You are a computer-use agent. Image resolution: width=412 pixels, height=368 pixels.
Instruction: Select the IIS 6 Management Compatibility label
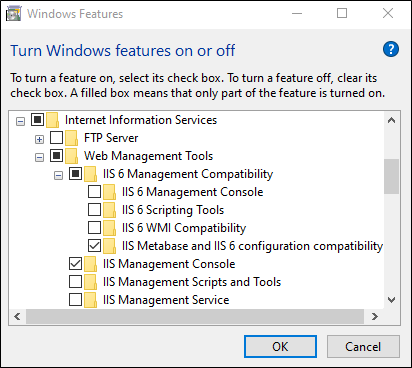188,174
